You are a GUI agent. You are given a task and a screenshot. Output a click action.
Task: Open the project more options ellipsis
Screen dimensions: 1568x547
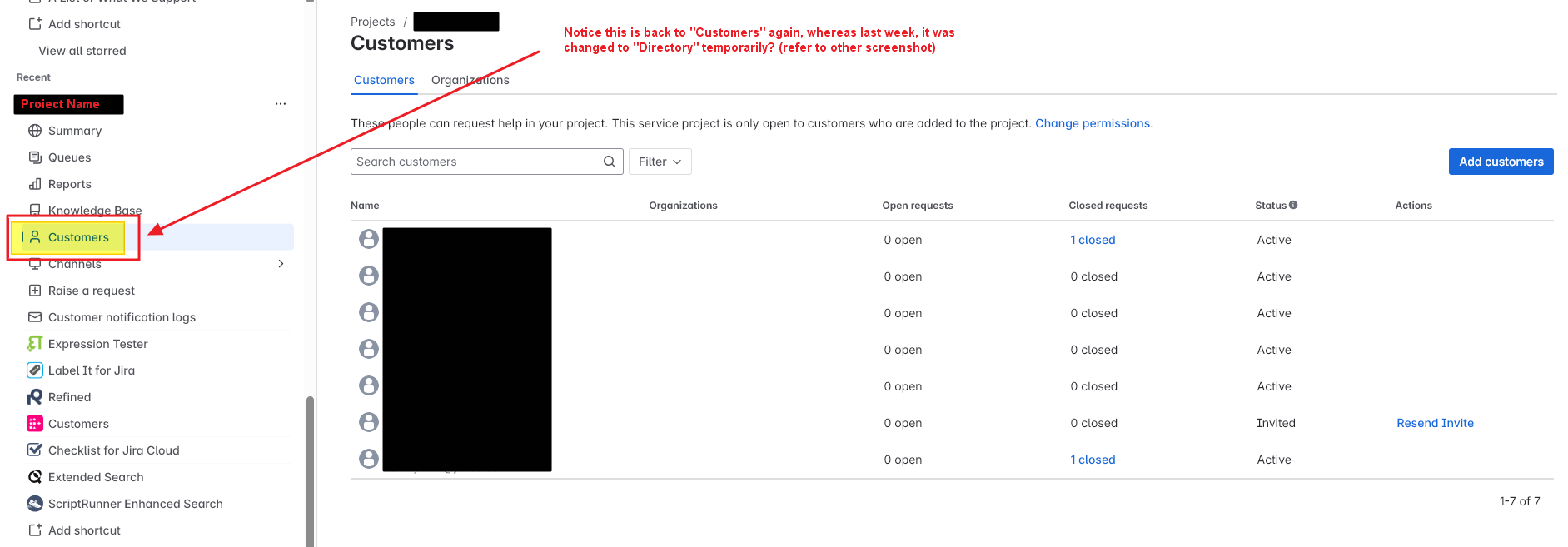[281, 104]
